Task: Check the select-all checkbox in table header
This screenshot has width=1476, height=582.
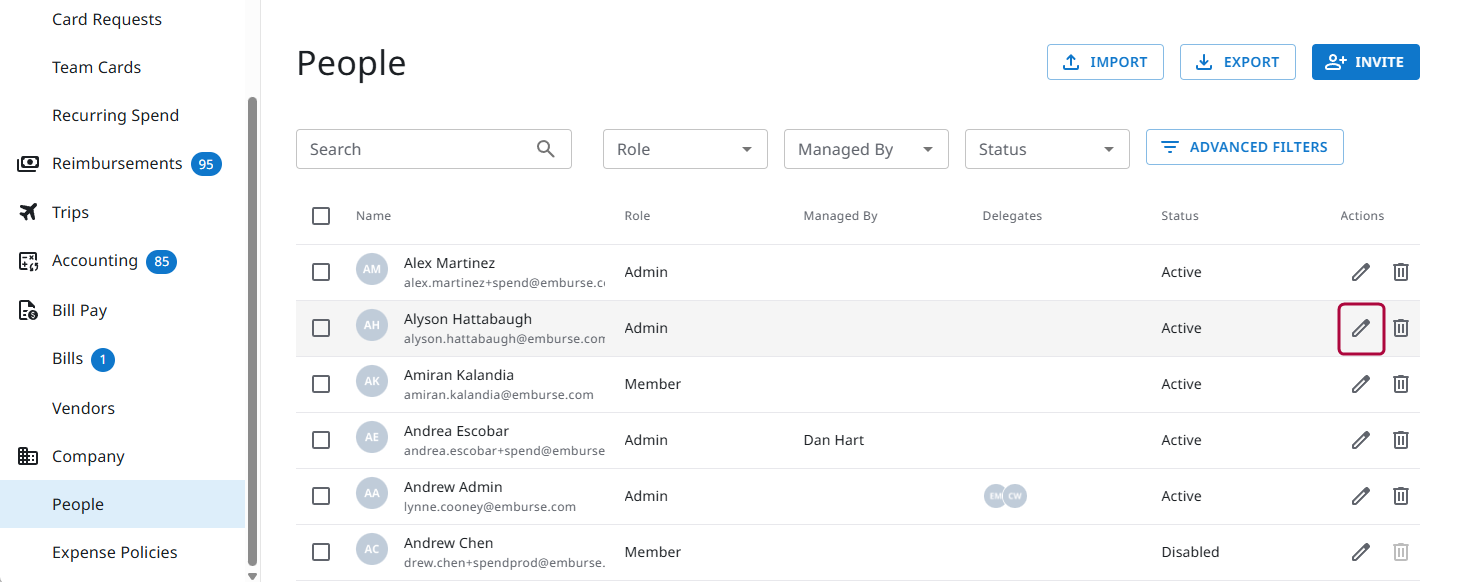Action: (x=321, y=215)
